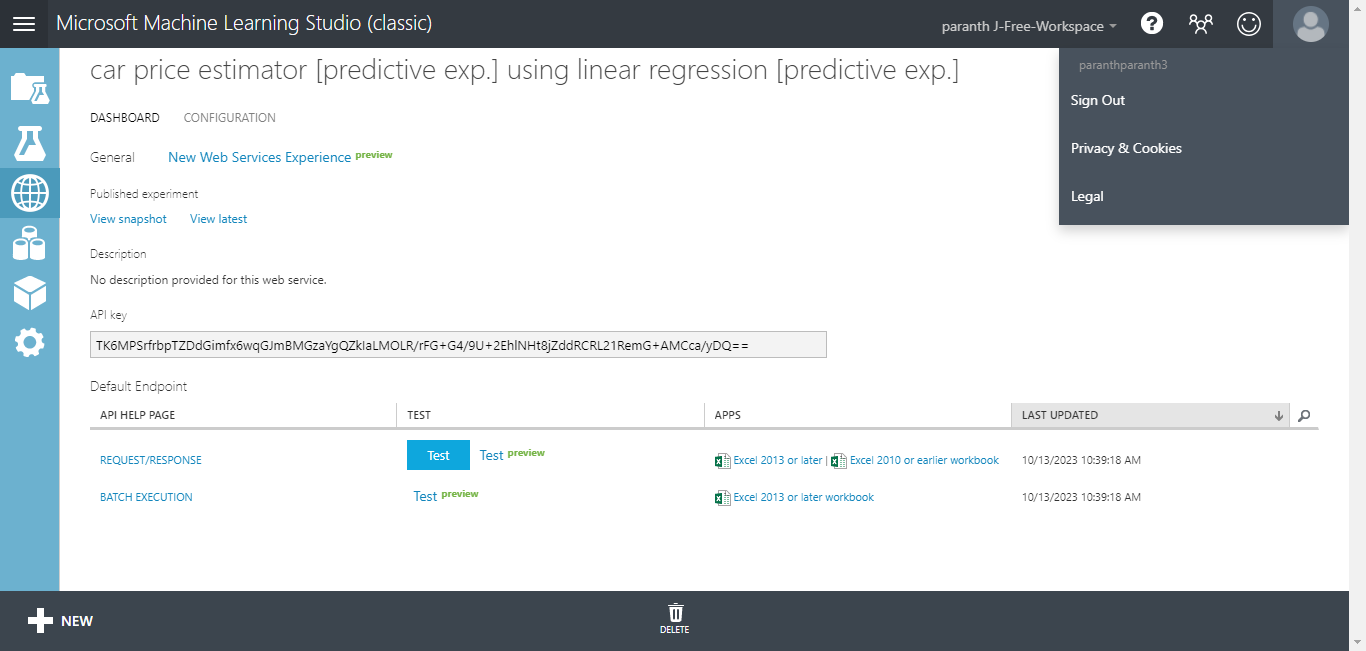Toggle the LAST UPDATED sort arrow
This screenshot has width=1366, height=651.
tap(1277, 414)
